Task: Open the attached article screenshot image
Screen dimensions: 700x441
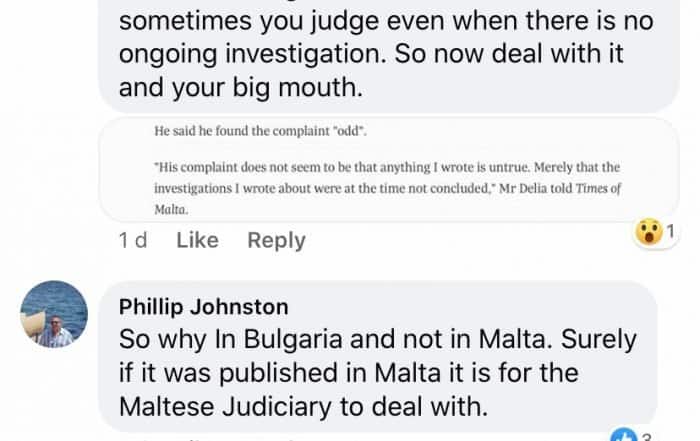Action: [380, 168]
